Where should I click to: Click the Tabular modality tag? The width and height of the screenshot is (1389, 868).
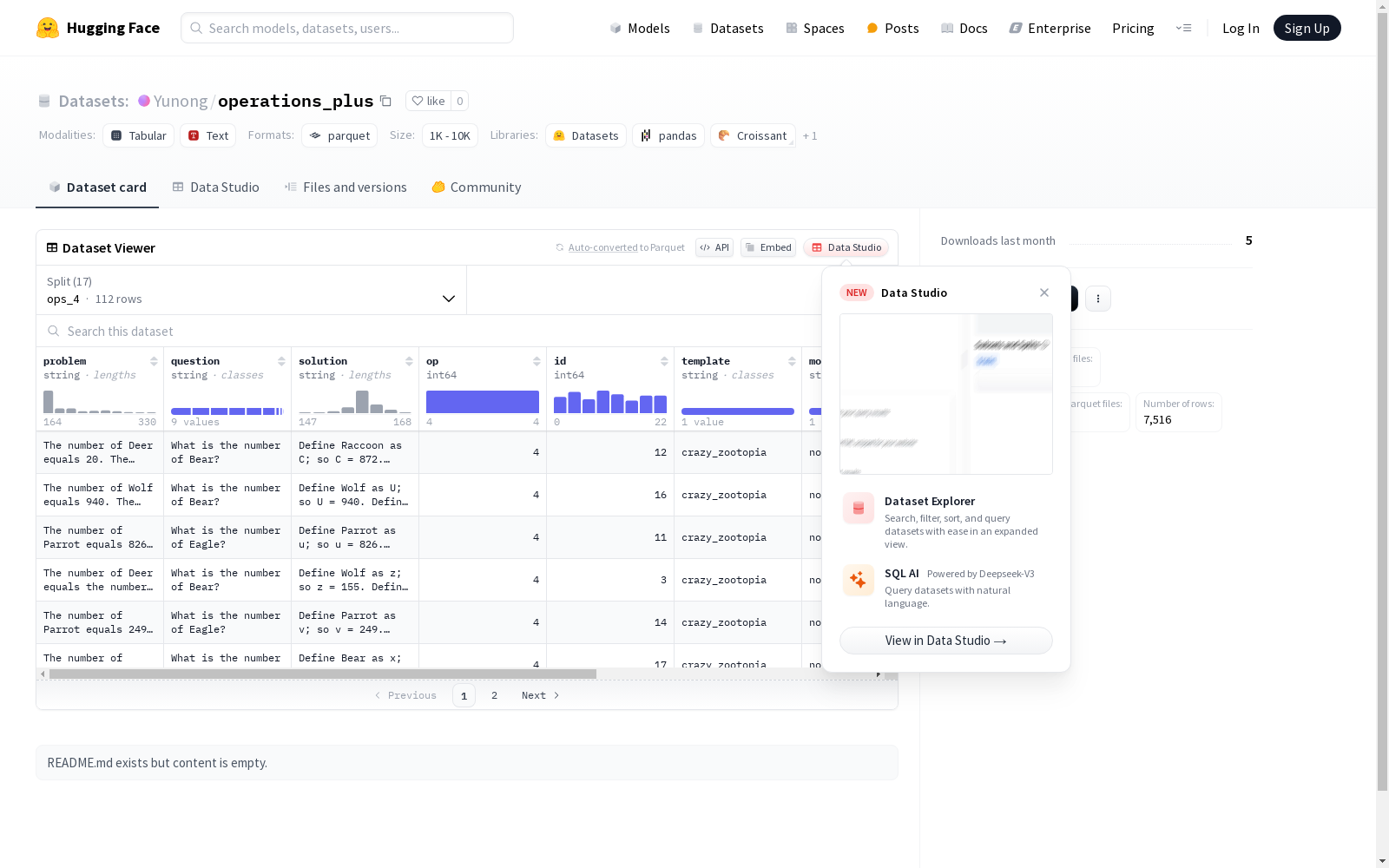(139, 135)
